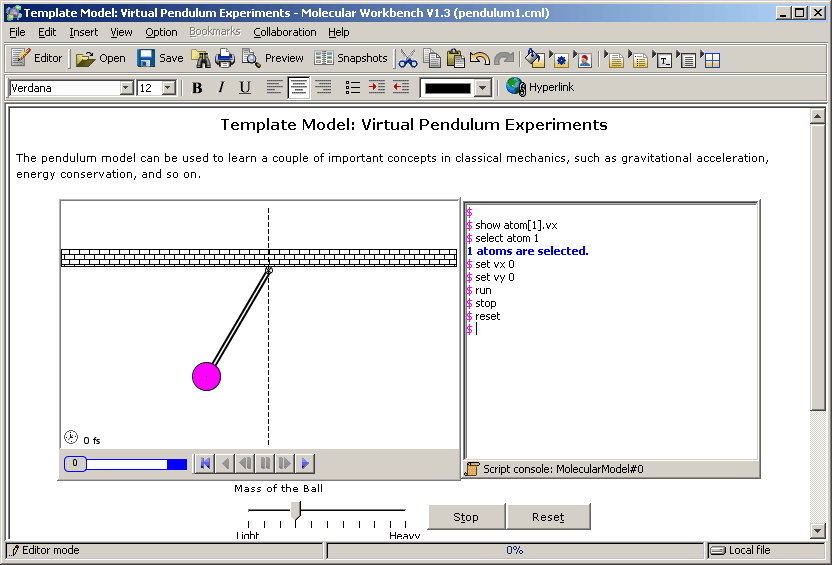Increase indent with the right red arrow icon

[377, 88]
